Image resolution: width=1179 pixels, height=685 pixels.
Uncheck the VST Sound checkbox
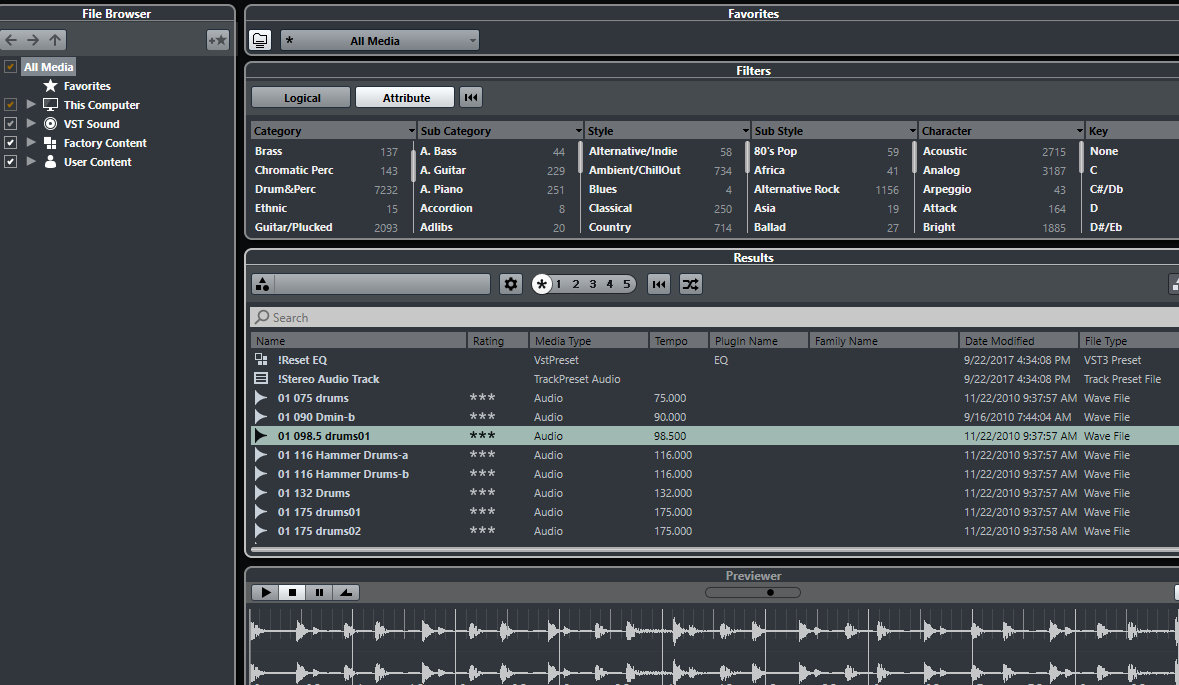click(x=10, y=124)
